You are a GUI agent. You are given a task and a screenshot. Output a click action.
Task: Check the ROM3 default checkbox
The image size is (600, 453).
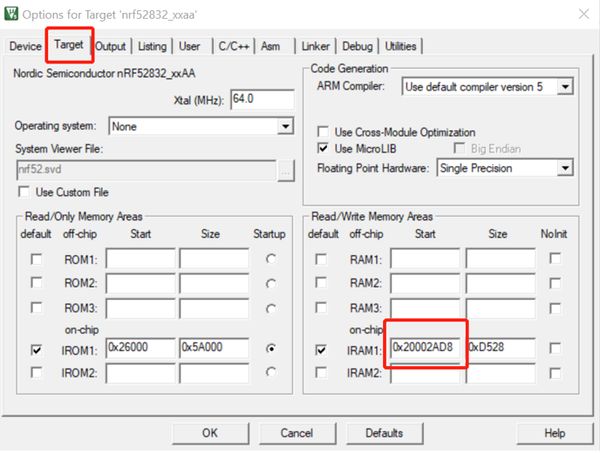[36, 308]
